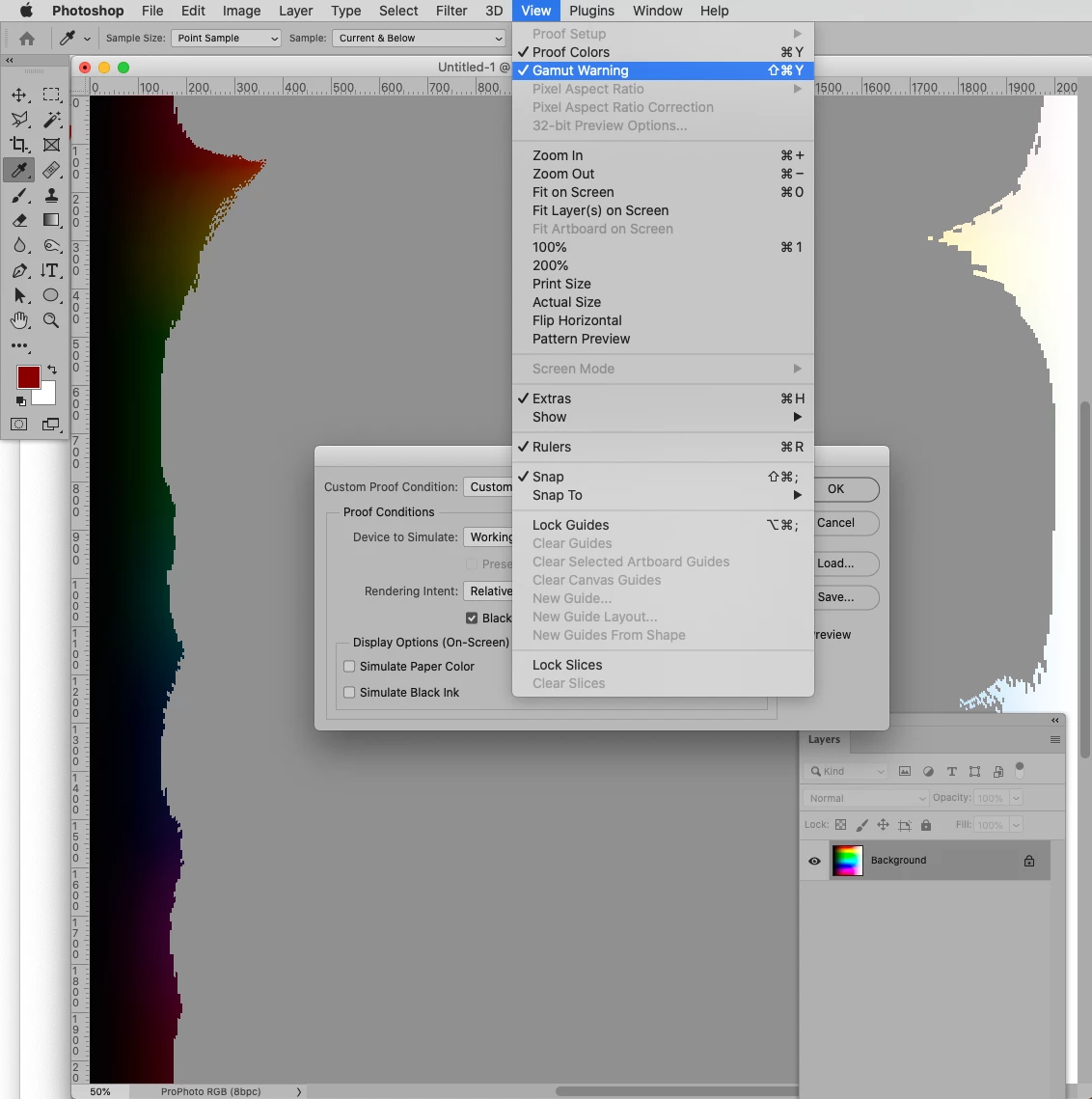Select the Pen tool
Viewport: 1092px width, 1099px height.
[19, 270]
